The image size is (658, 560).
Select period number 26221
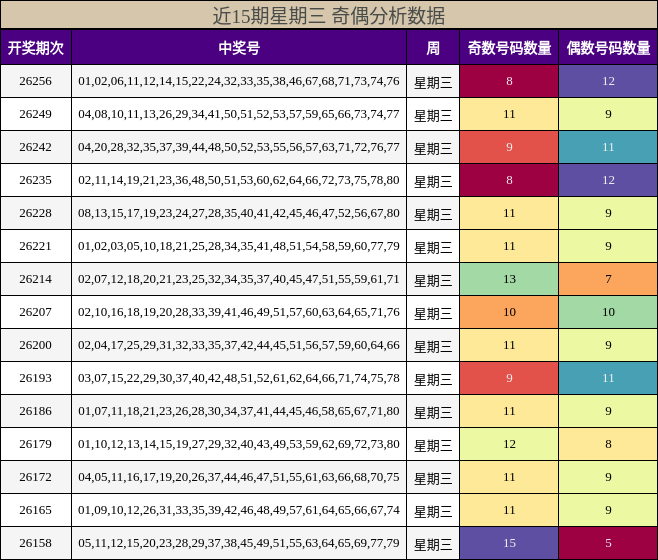[36, 246]
